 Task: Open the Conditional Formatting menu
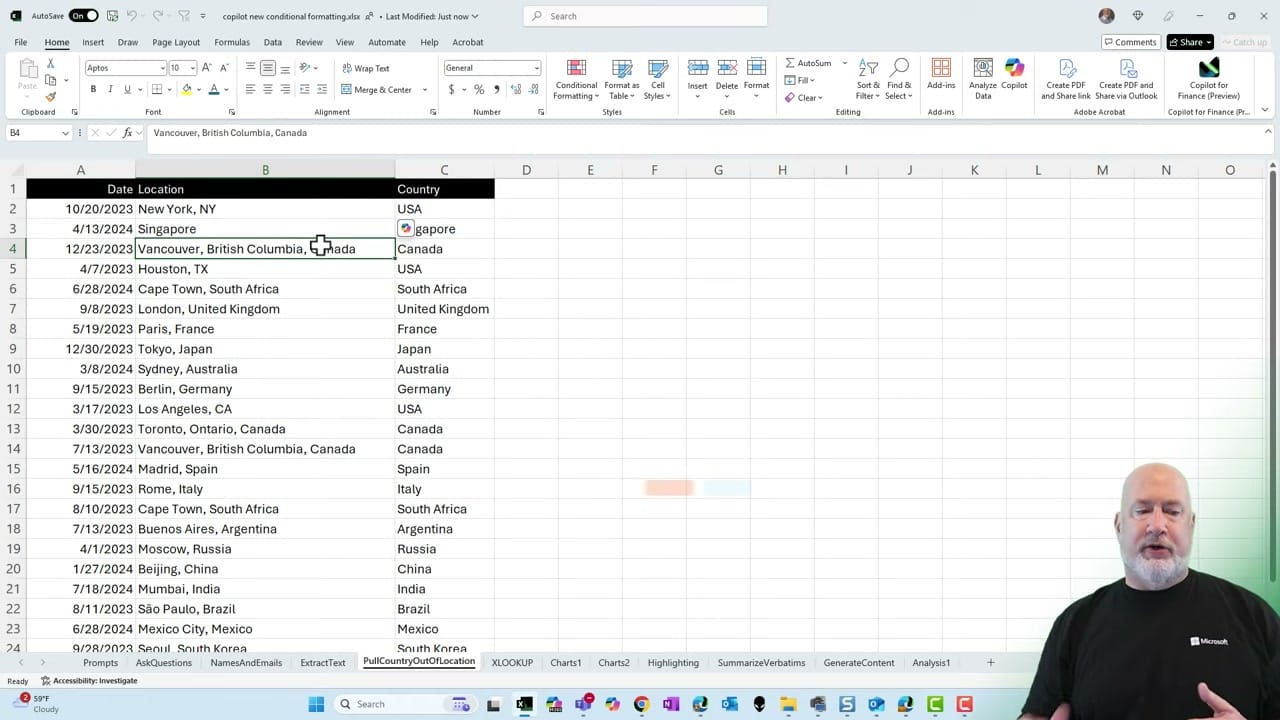click(576, 80)
